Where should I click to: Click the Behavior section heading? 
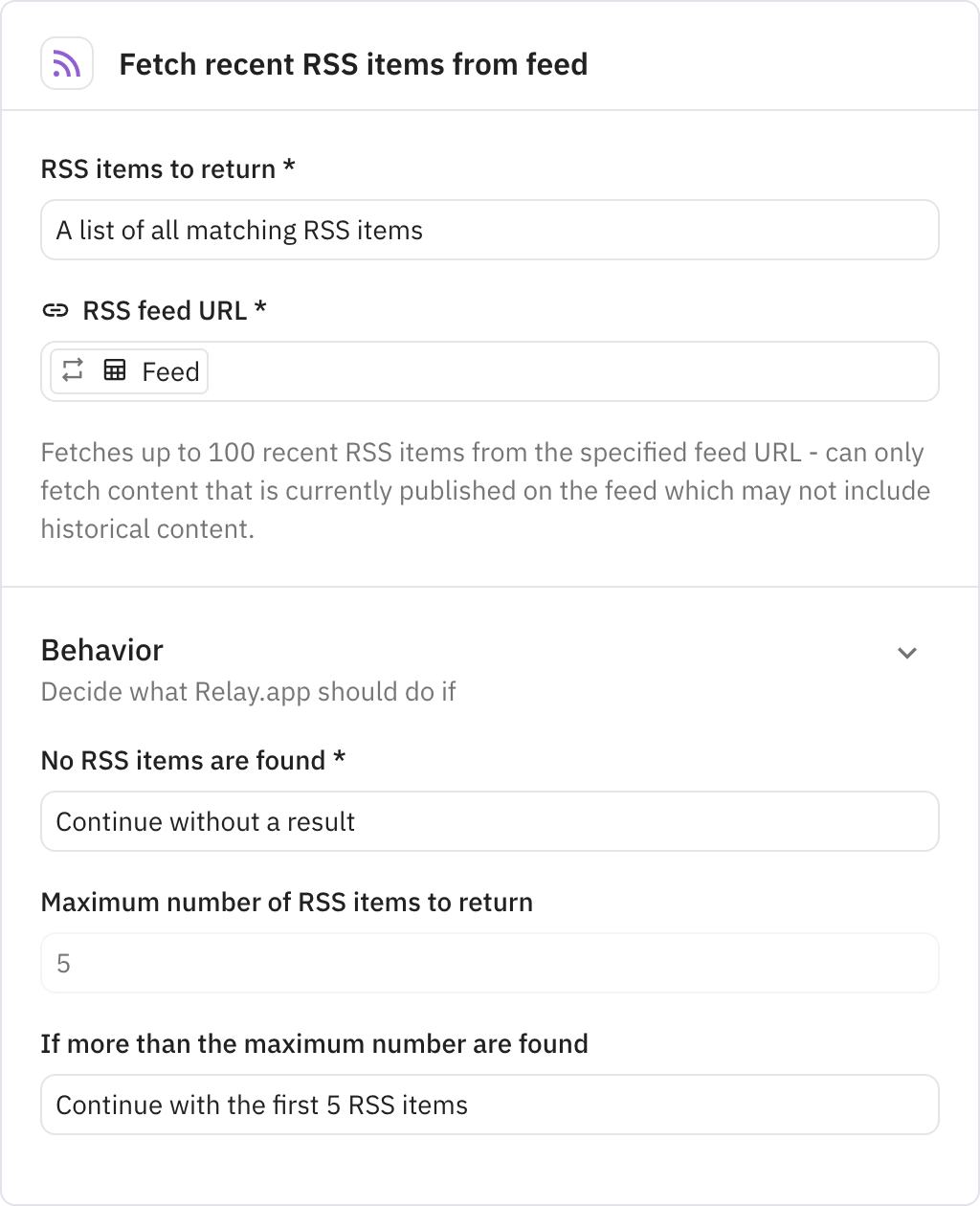coord(100,650)
